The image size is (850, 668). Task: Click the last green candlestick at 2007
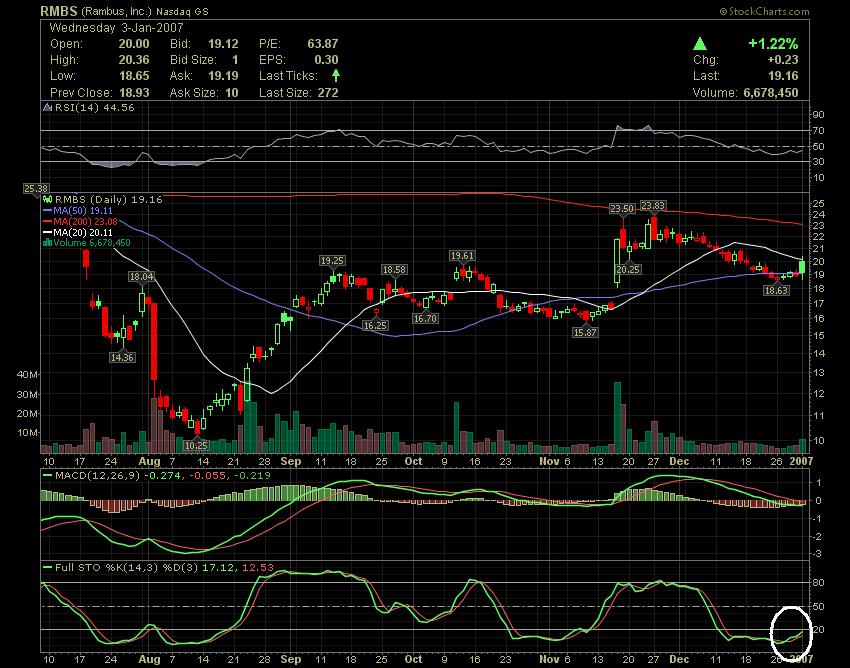[802, 267]
